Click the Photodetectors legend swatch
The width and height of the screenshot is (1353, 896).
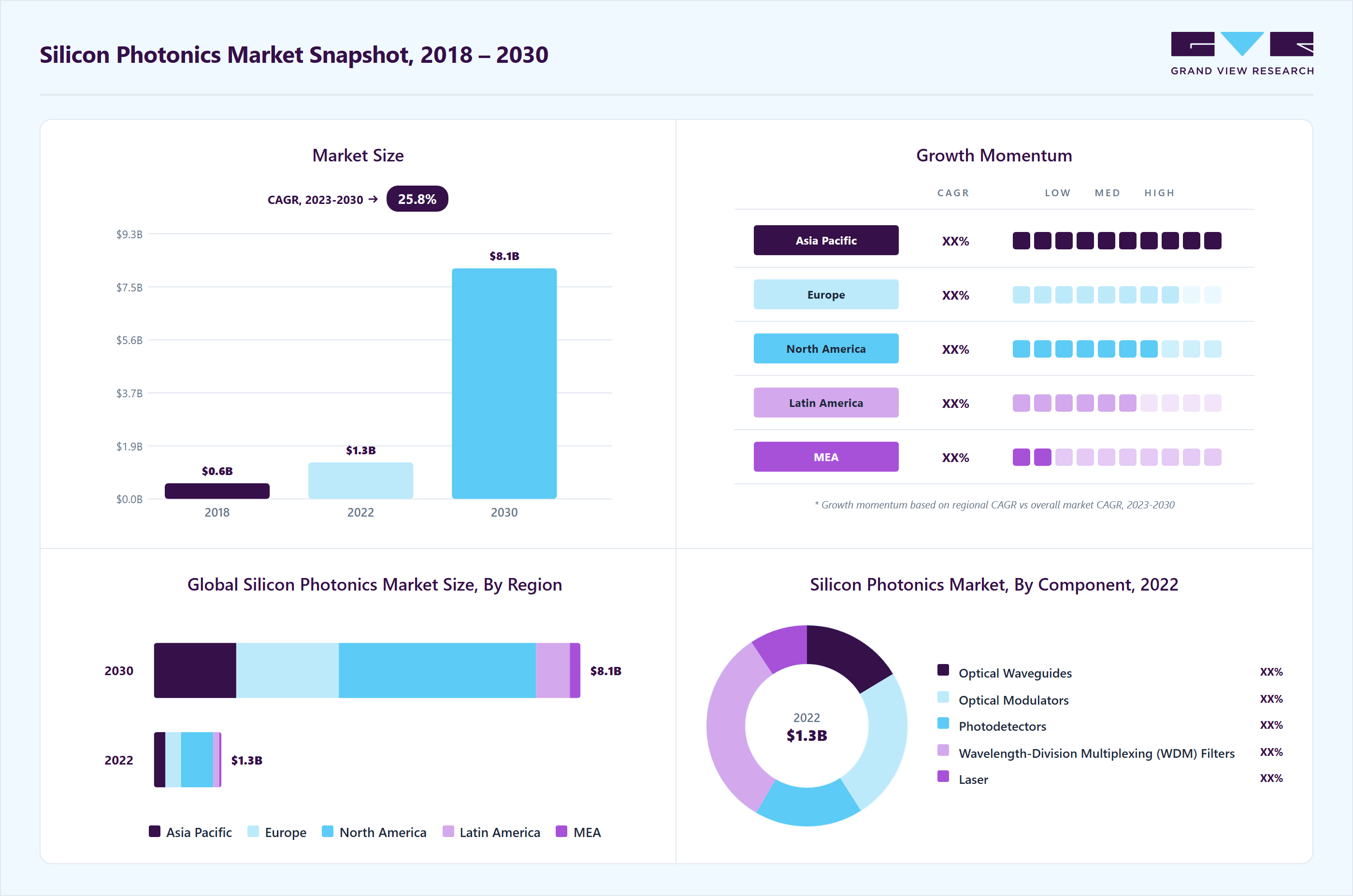click(943, 723)
